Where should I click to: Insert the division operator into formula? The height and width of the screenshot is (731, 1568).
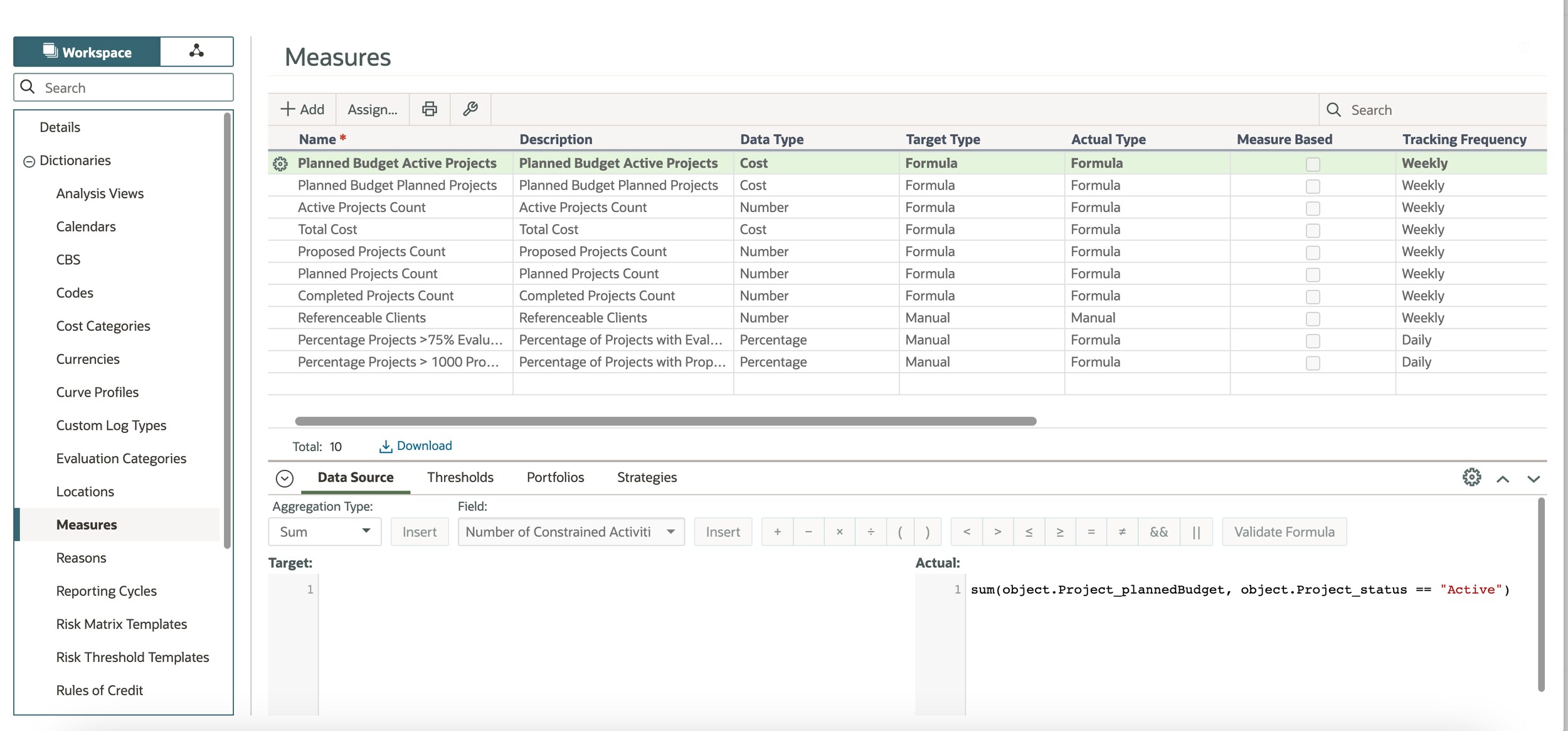click(871, 532)
